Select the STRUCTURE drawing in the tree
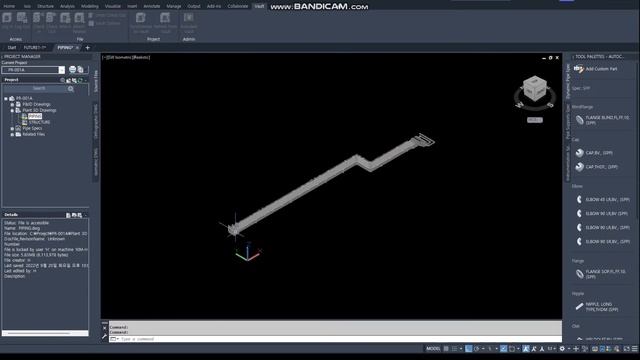Screen dimensions: 640x360 click(39, 122)
